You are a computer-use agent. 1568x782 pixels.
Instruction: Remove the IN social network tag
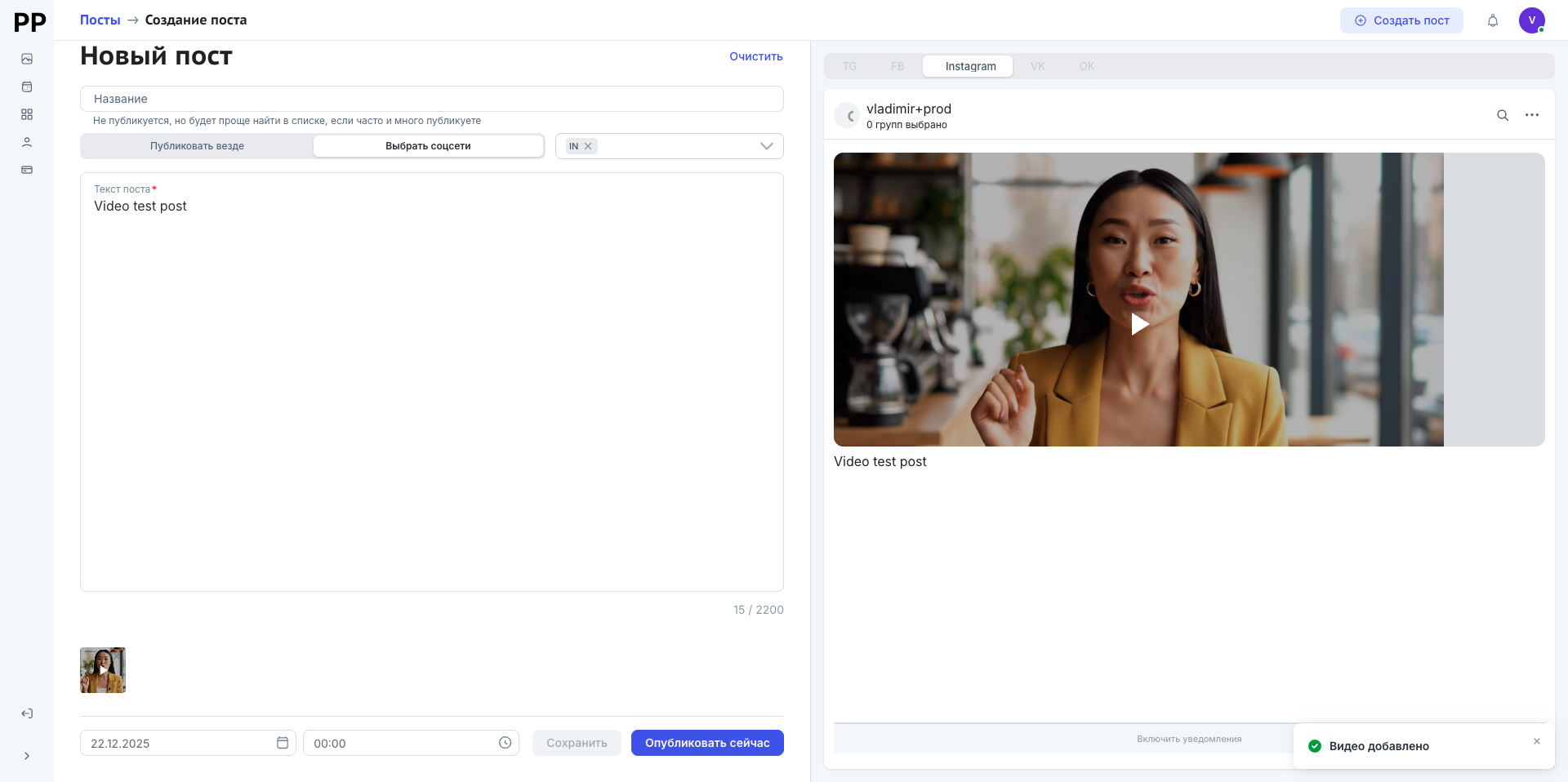tap(588, 146)
